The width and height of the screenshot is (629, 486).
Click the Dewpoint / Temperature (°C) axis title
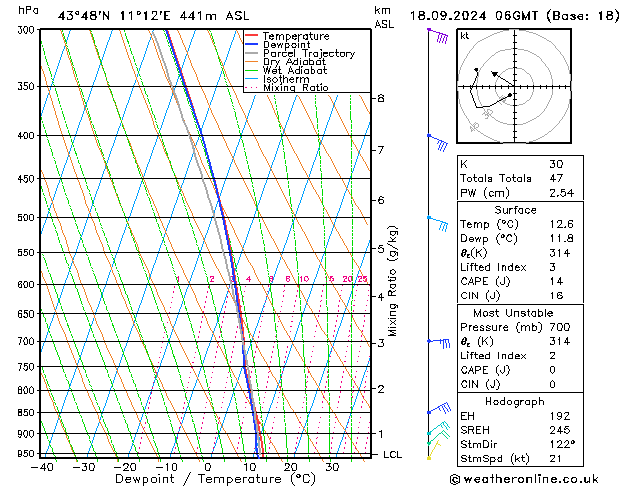[215, 479]
